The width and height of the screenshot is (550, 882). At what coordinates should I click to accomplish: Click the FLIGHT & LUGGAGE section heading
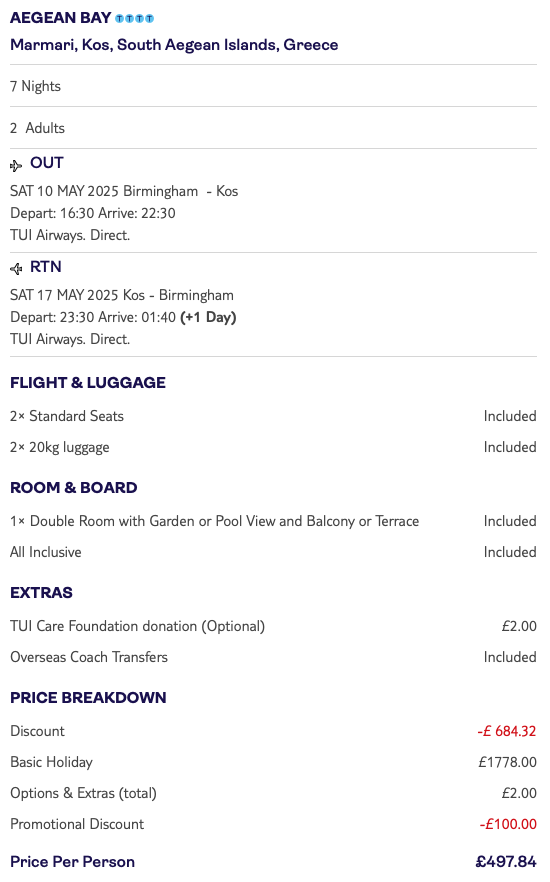[x=88, y=382]
